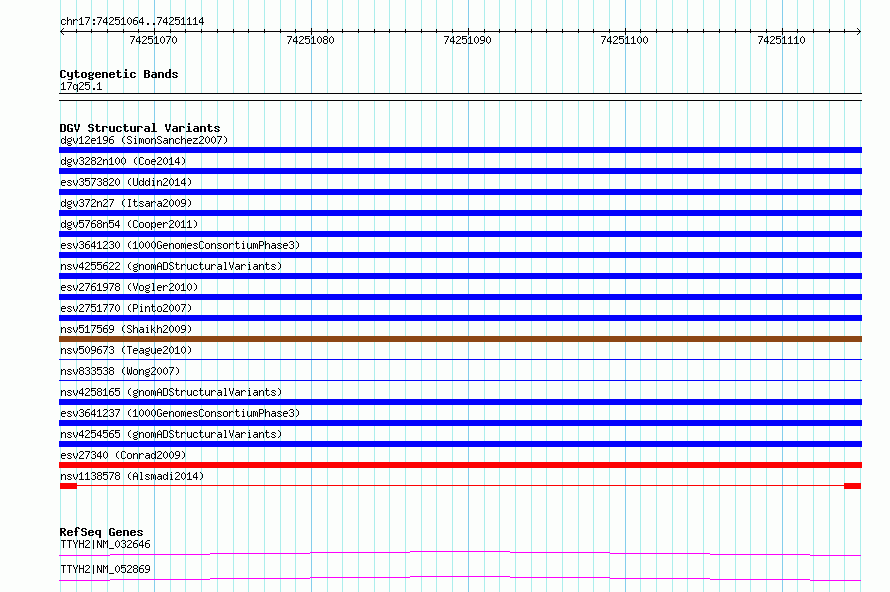Screen dimensions: 890x592
Task: Open variant esv27340 (Conrad2009)
Action: click(123, 455)
